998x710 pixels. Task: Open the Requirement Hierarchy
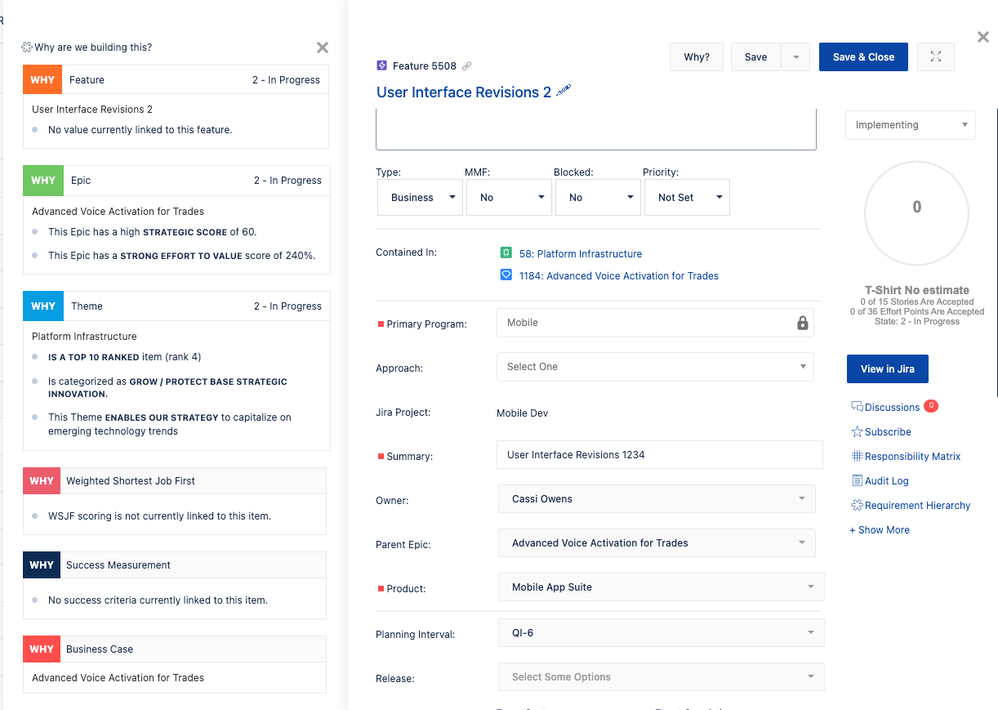tap(916, 505)
